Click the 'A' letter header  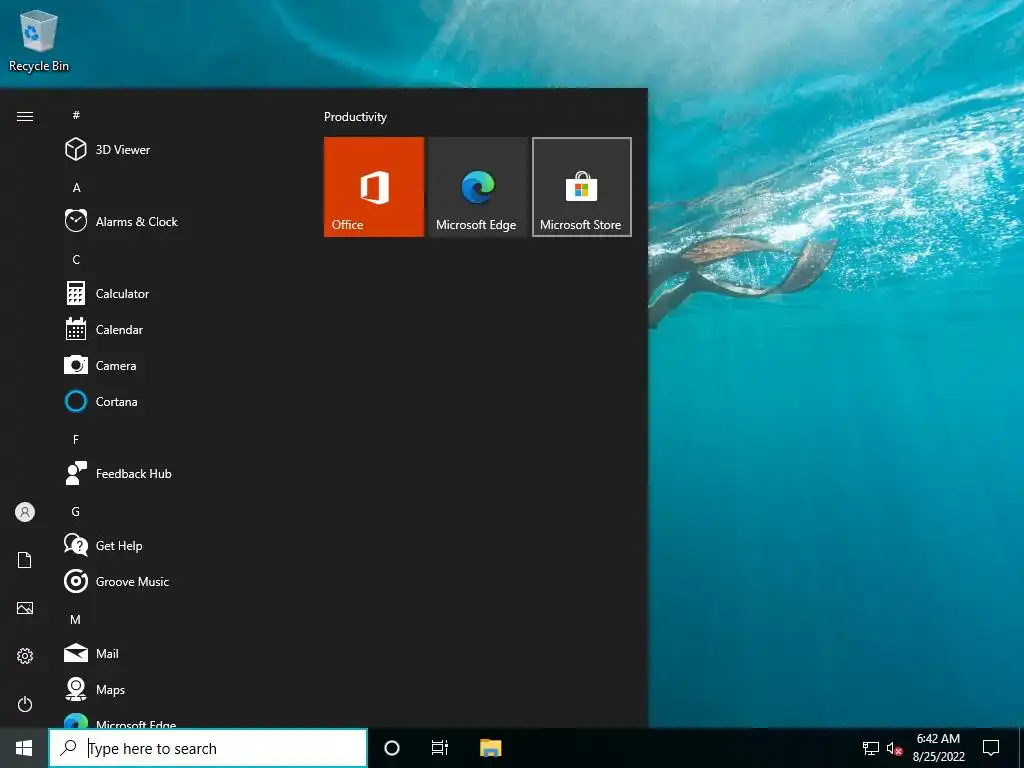(76, 187)
